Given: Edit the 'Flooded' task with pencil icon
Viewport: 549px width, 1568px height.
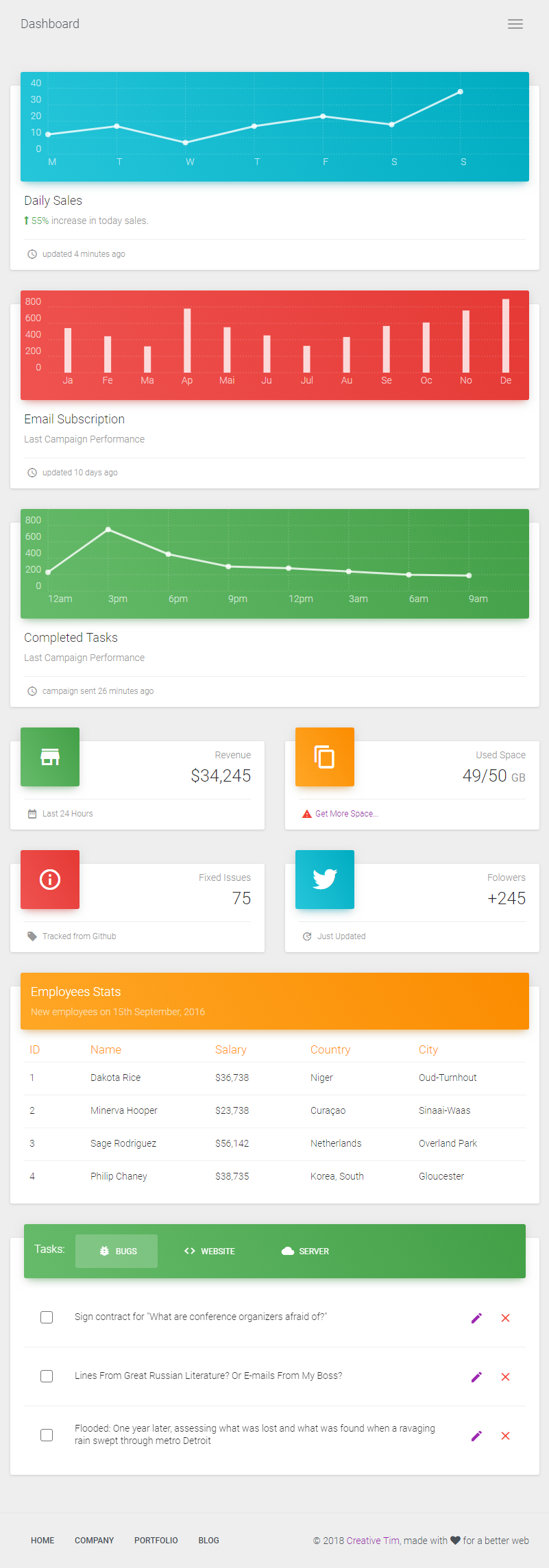Looking at the screenshot, I should tap(476, 1436).
